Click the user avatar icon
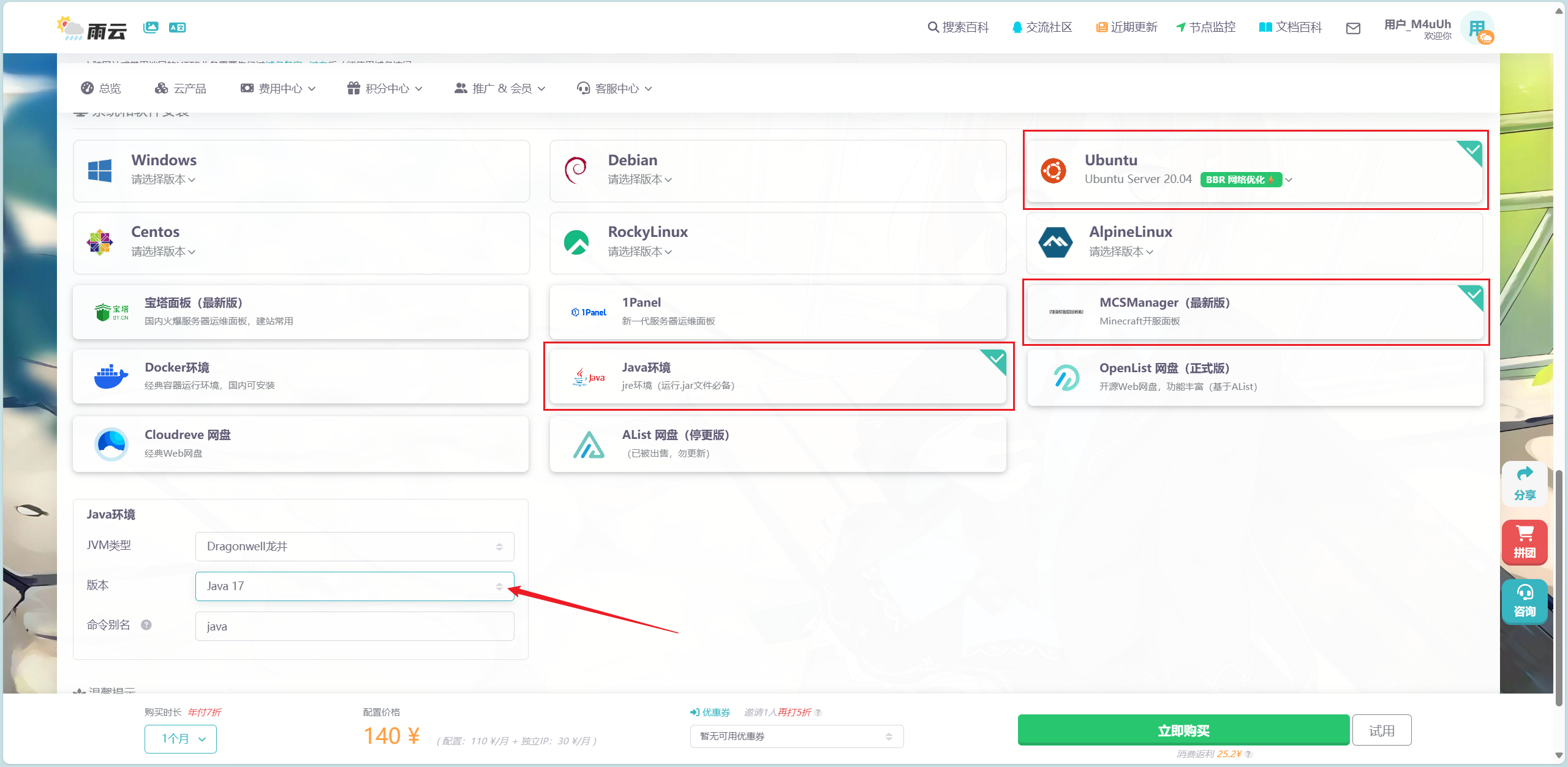 pyautogui.click(x=1477, y=28)
